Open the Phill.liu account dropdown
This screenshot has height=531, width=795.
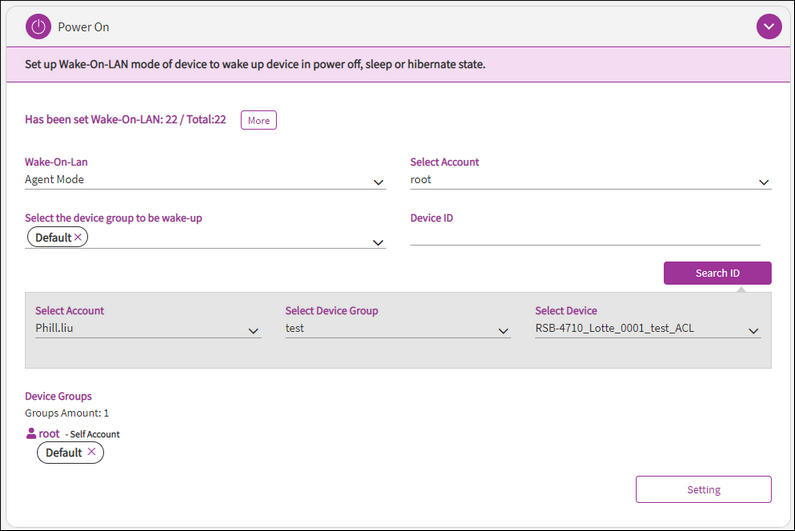click(x=253, y=331)
